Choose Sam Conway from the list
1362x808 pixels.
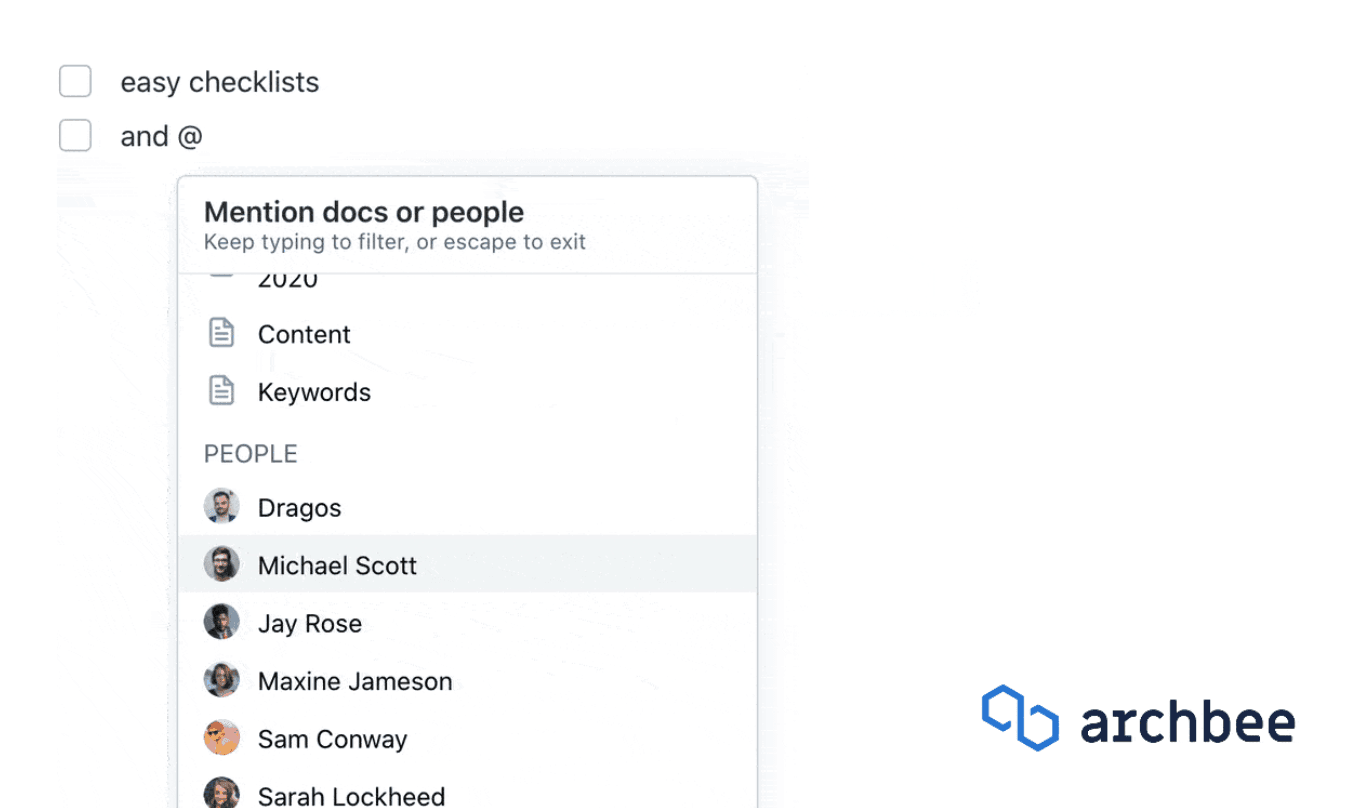[x=332, y=740]
